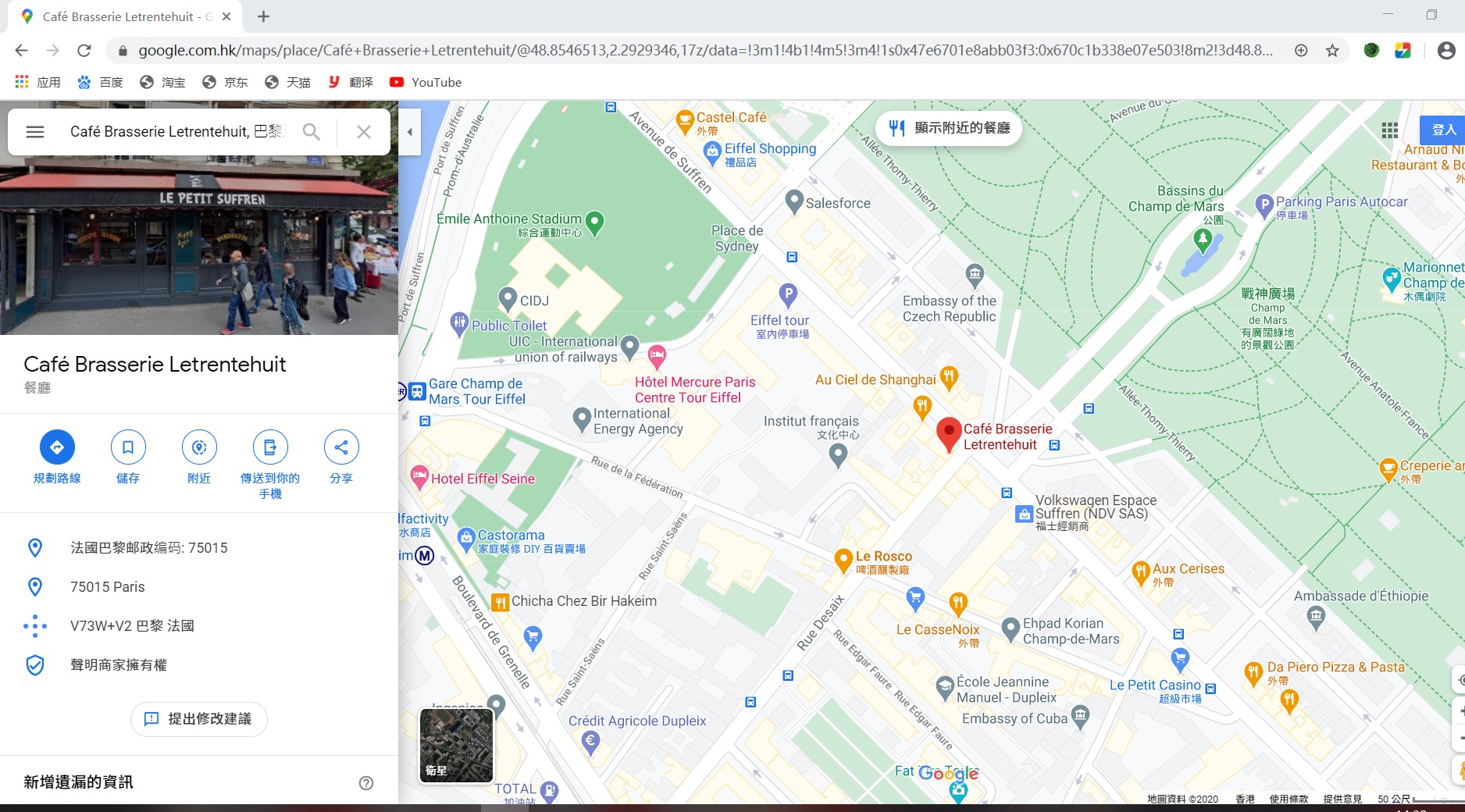Click the Crédit Agricole Dupleix marker
1465x812 pixels.
[591, 742]
